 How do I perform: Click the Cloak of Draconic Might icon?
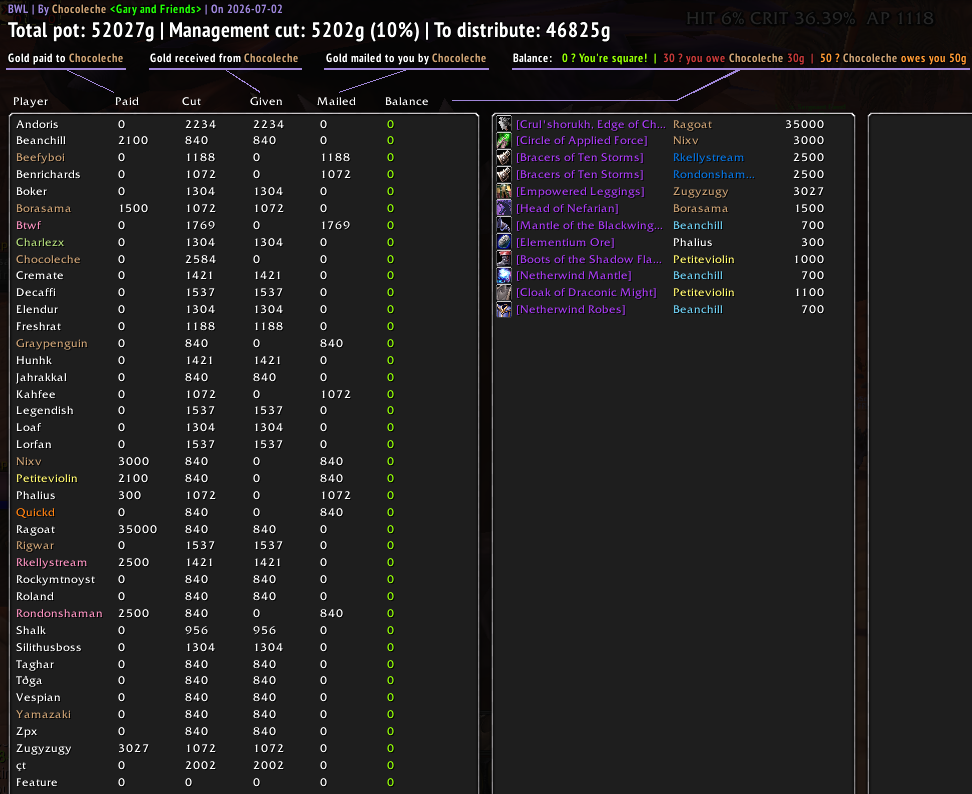point(504,293)
